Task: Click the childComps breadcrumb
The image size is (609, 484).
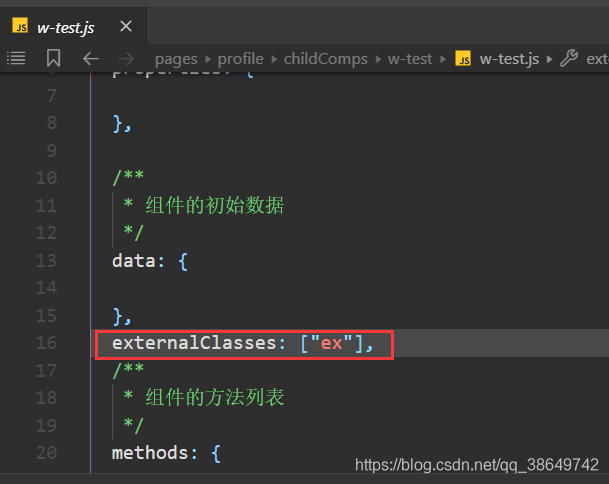Action: click(325, 59)
